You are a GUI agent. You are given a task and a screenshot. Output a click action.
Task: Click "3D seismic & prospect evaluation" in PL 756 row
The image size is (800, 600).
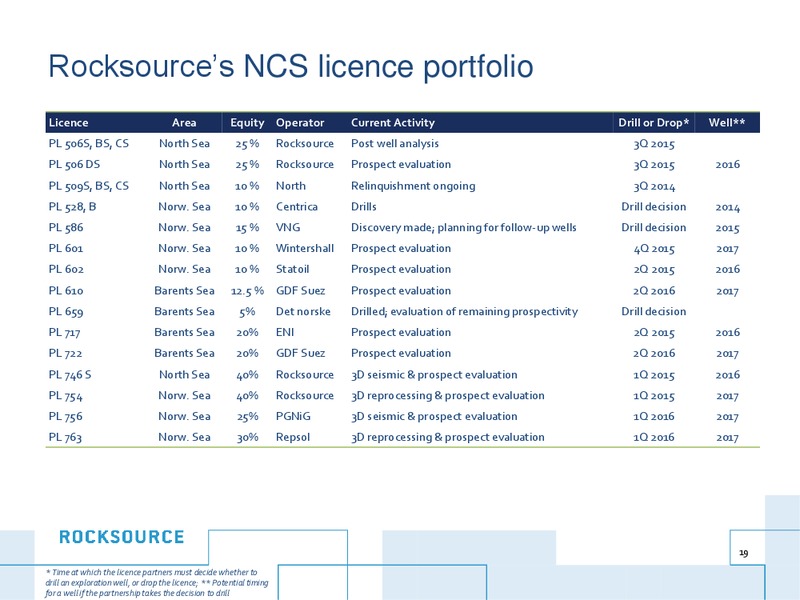434,417
